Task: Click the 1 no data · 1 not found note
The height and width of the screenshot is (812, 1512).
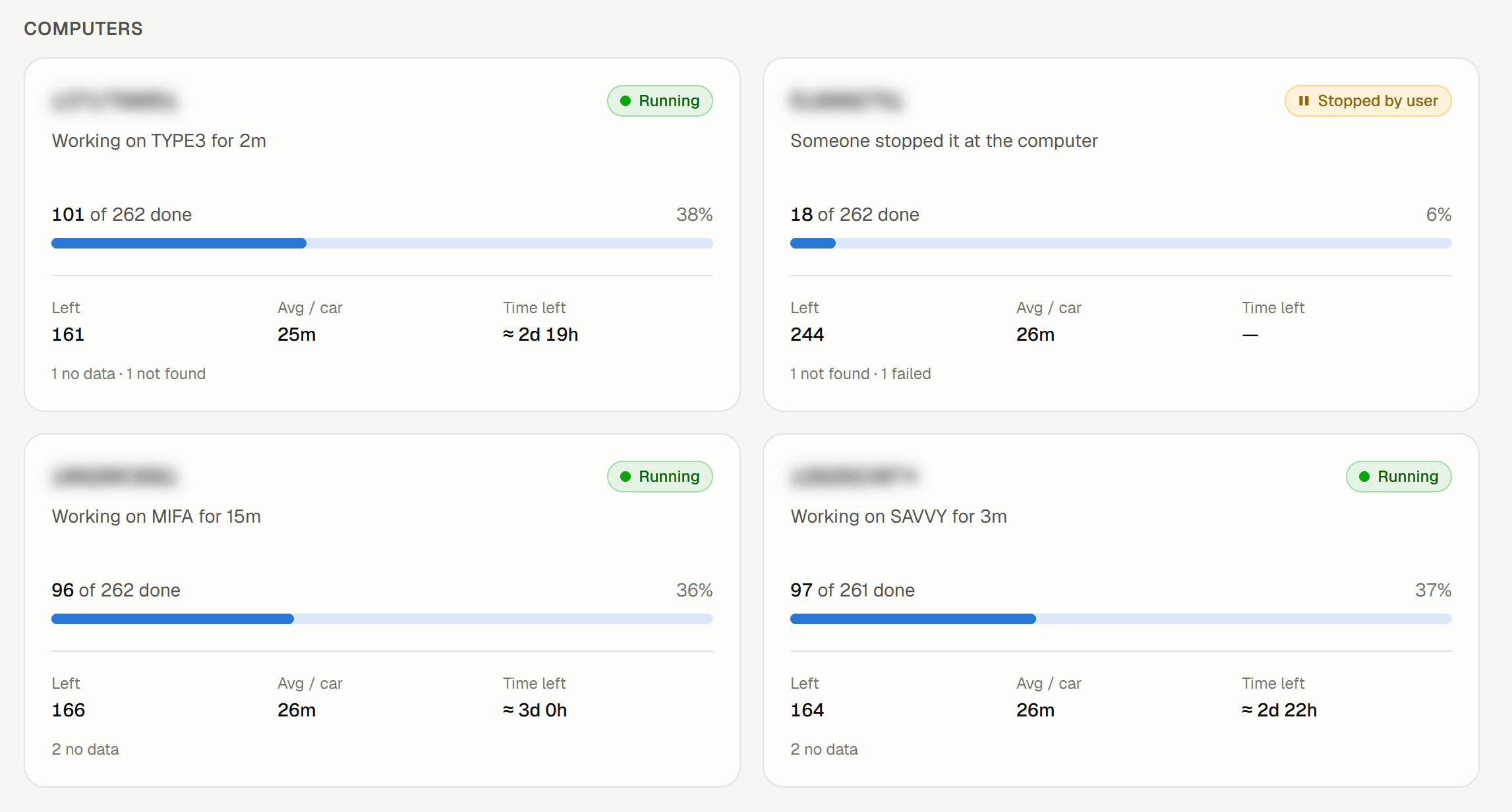Action: pyautogui.click(x=129, y=374)
